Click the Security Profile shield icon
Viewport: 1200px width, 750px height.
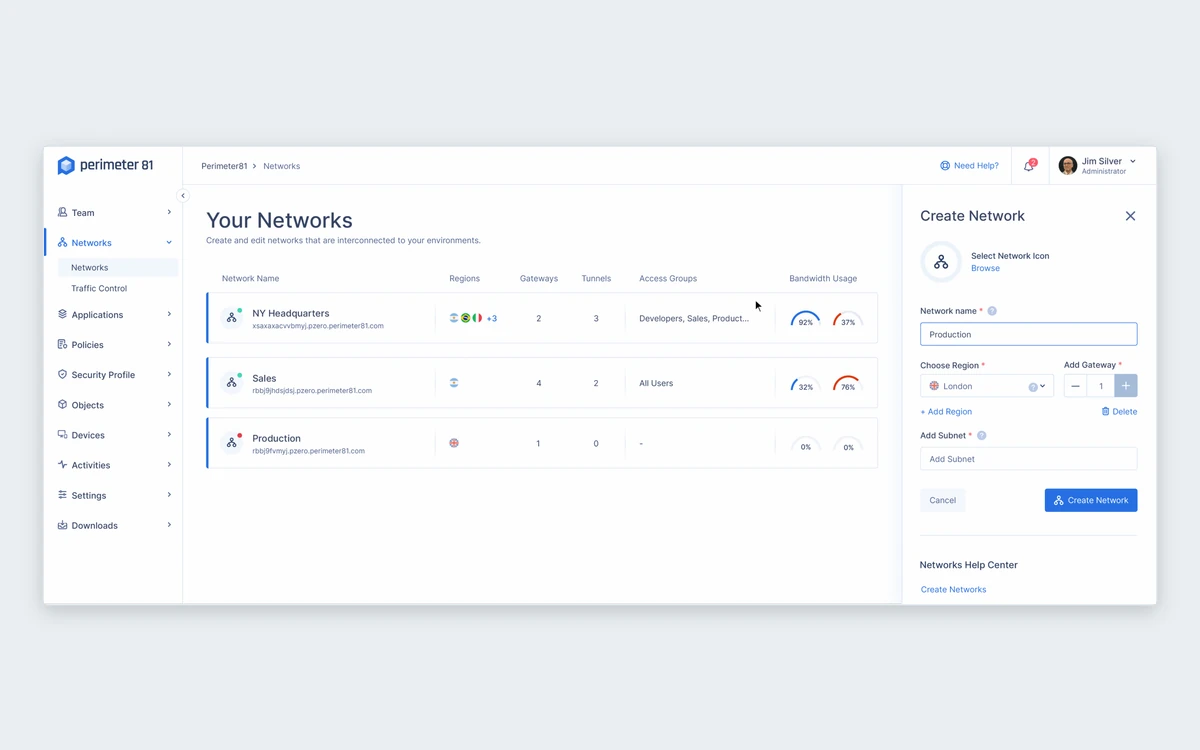(62, 374)
